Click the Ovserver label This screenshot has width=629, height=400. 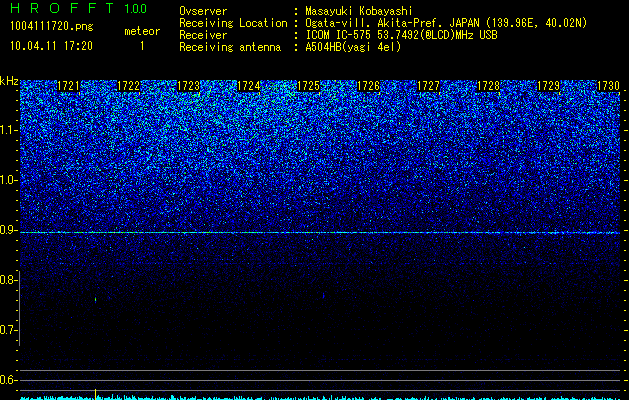coord(203,11)
